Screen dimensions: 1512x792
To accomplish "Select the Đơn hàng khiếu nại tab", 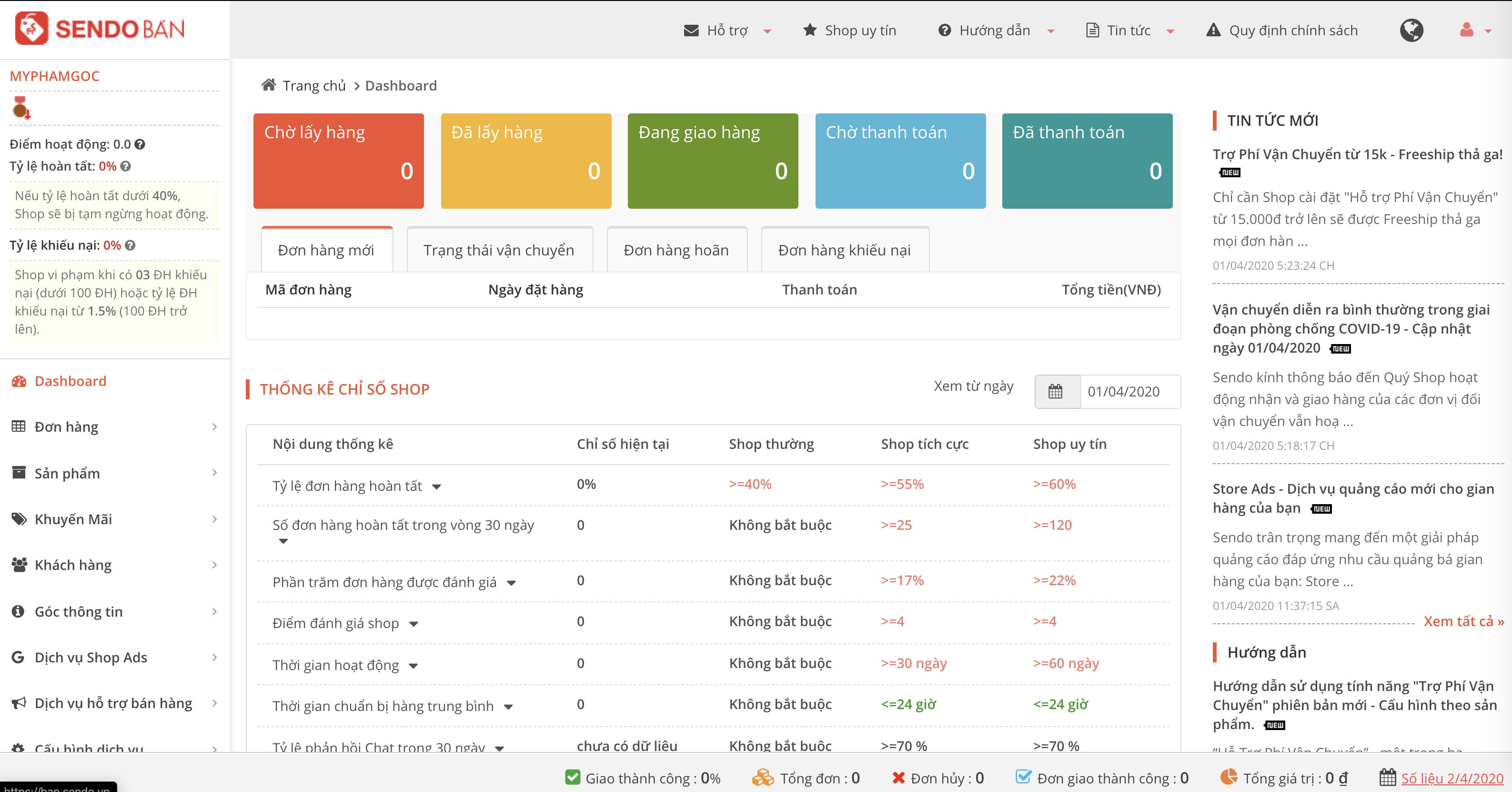I will (x=844, y=250).
